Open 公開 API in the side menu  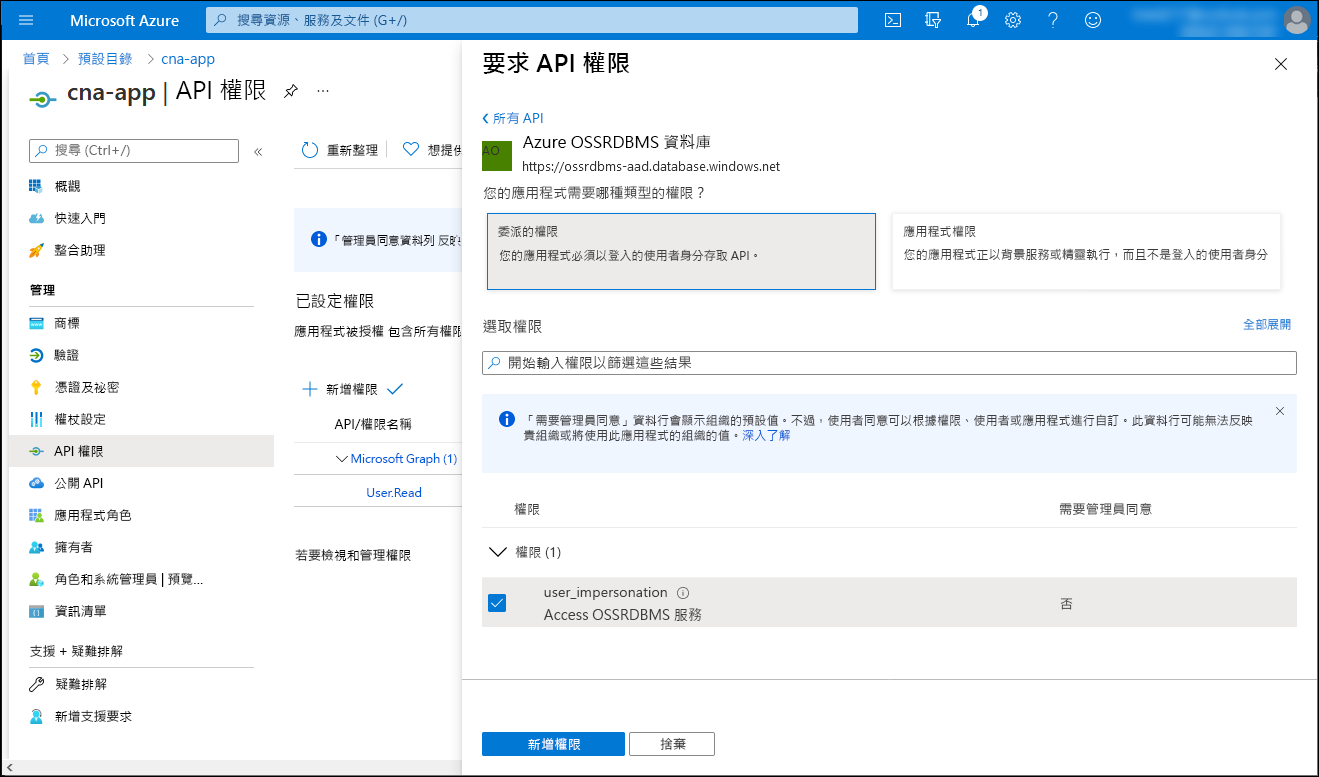[x=79, y=483]
